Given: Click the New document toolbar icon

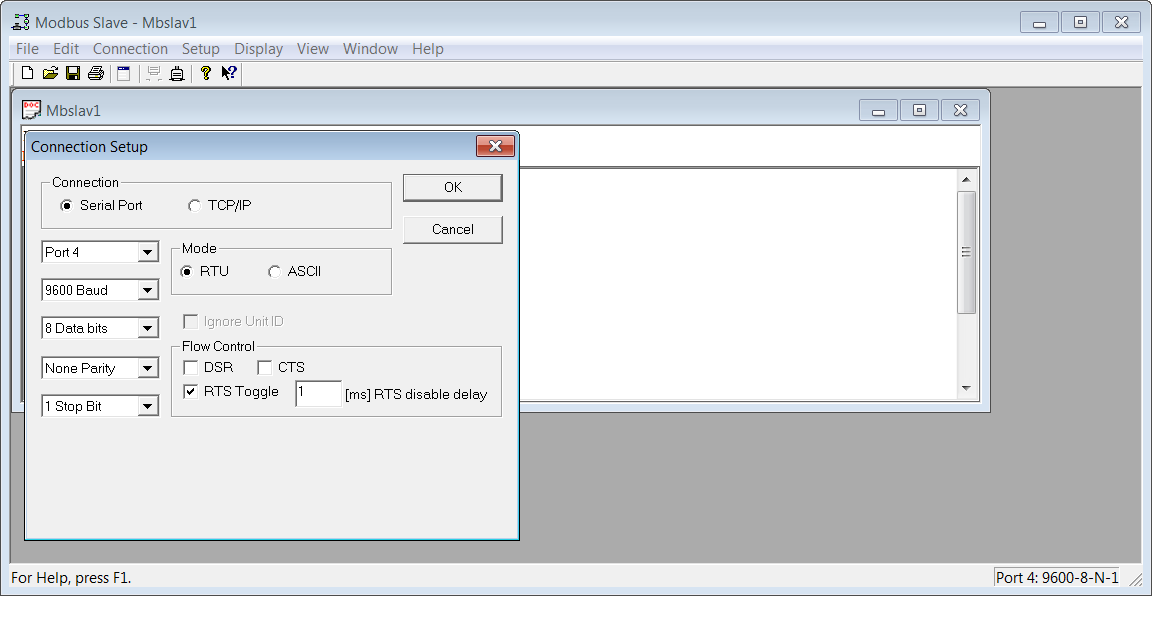Looking at the screenshot, I should pos(27,73).
